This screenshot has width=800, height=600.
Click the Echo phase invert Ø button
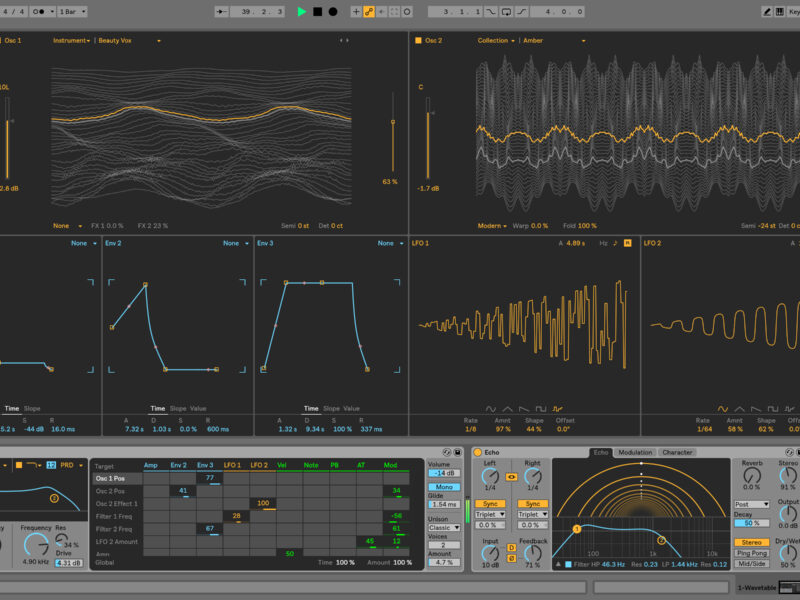pyautogui.click(x=511, y=558)
